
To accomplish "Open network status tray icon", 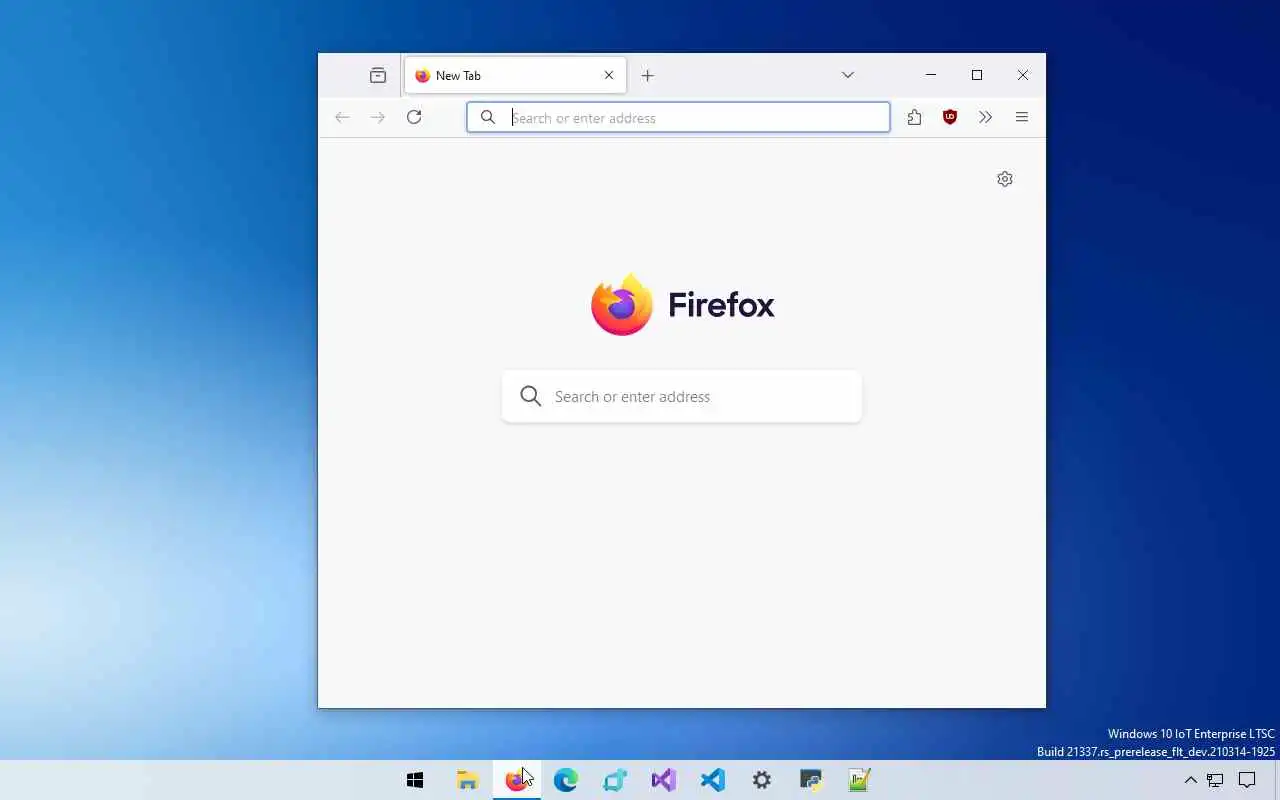I will [1216, 780].
